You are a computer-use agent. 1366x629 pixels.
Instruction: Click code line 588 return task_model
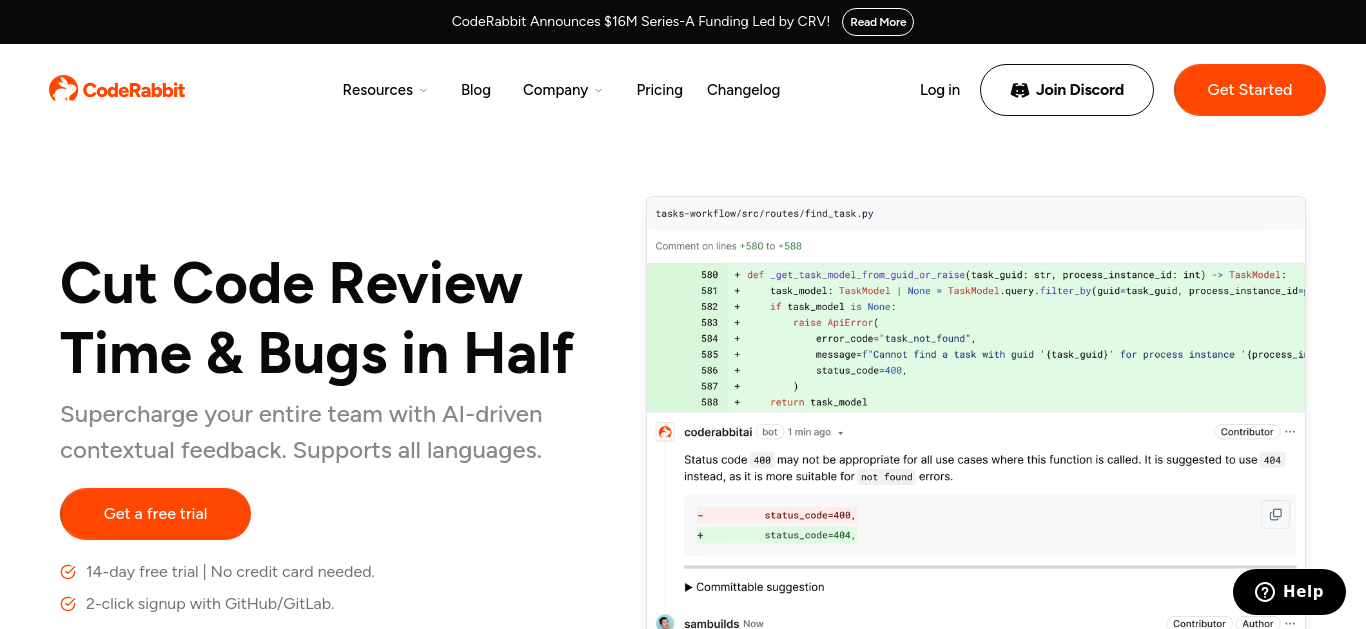976,402
